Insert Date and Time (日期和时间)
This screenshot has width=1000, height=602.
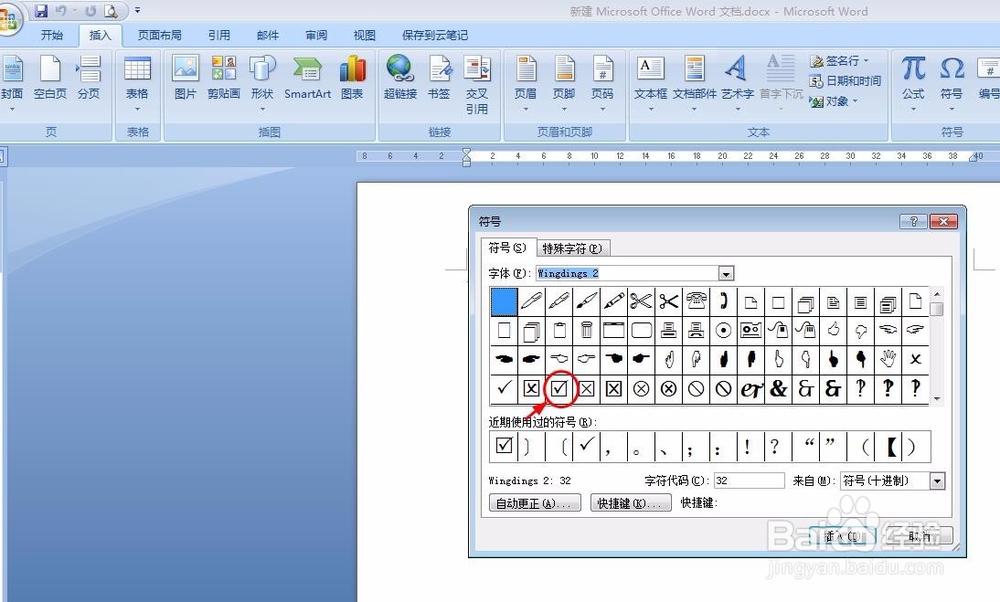point(845,81)
